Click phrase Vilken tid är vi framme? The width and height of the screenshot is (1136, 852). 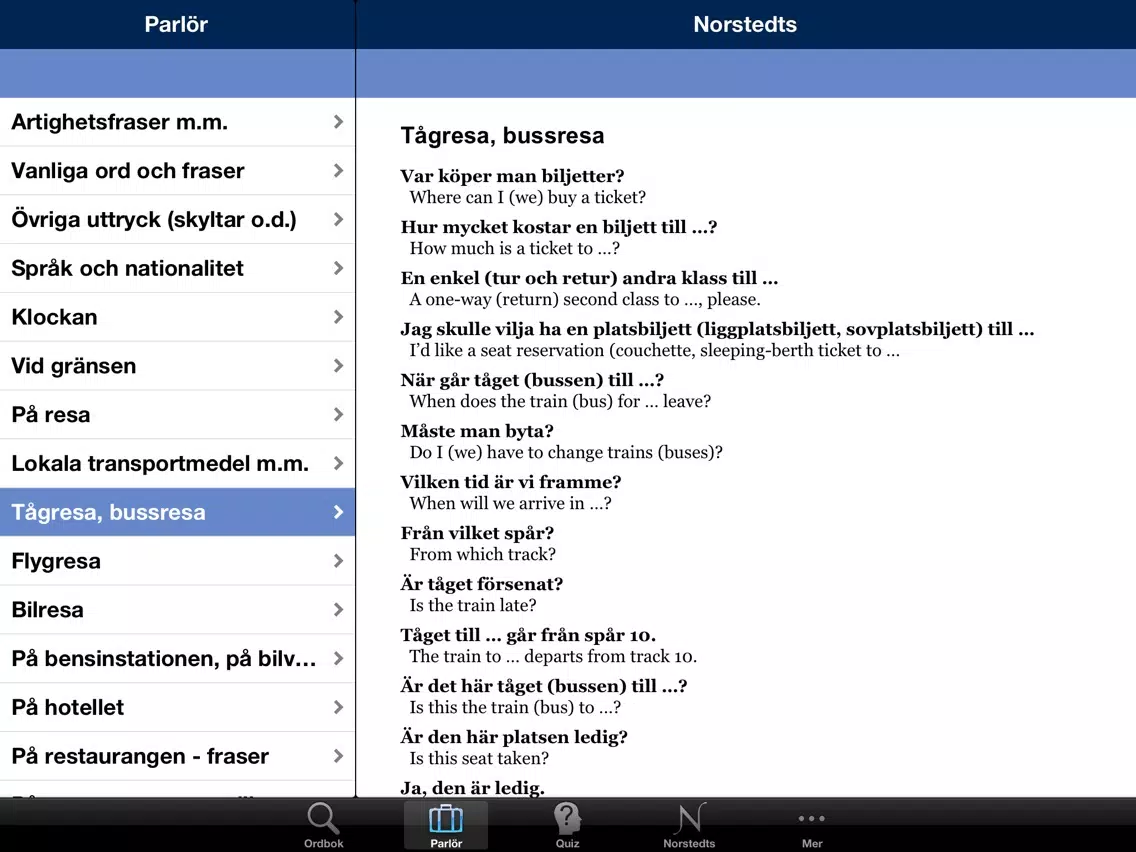[511, 482]
